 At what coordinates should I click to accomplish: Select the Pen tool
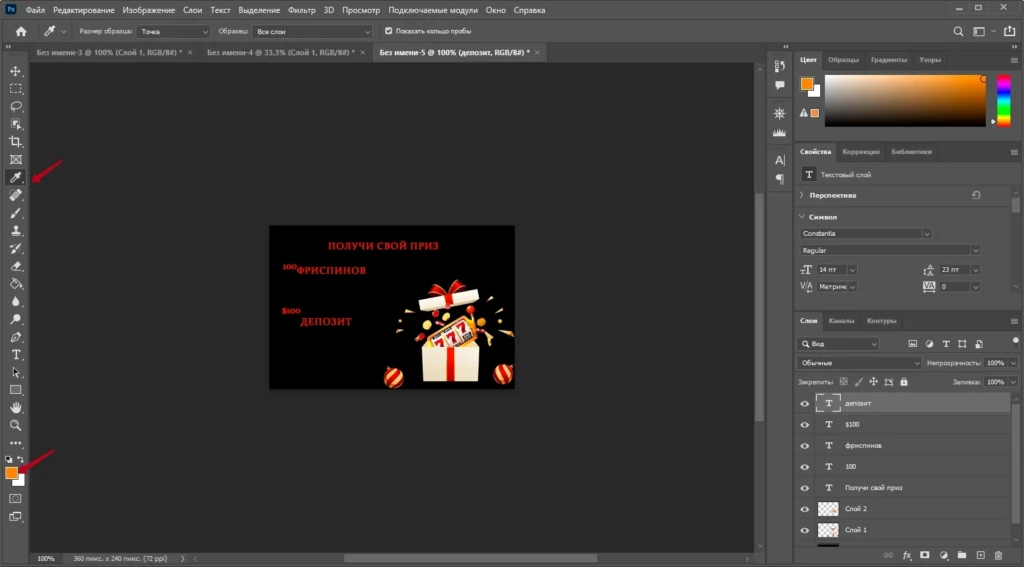tap(16, 337)
